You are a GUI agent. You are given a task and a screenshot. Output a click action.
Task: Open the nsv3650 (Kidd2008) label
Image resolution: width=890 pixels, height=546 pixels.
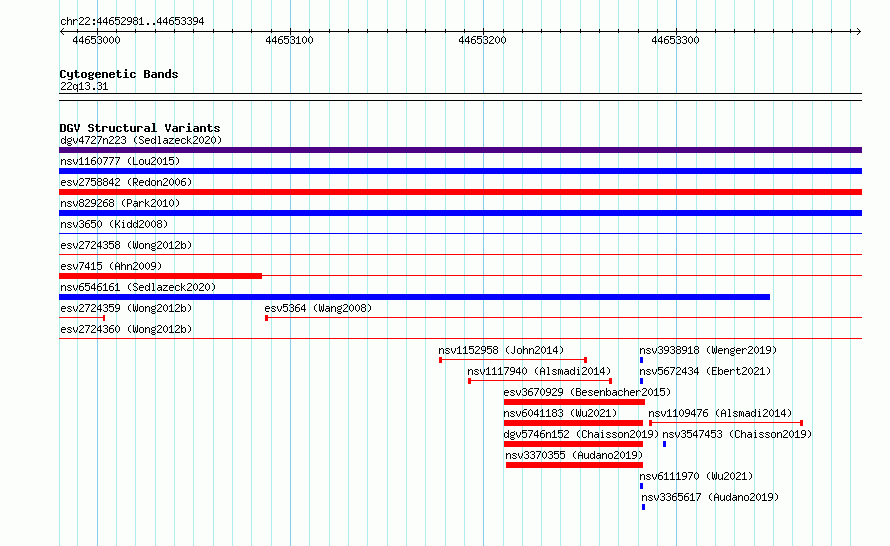pyautogui.click(x=114, y=224)
